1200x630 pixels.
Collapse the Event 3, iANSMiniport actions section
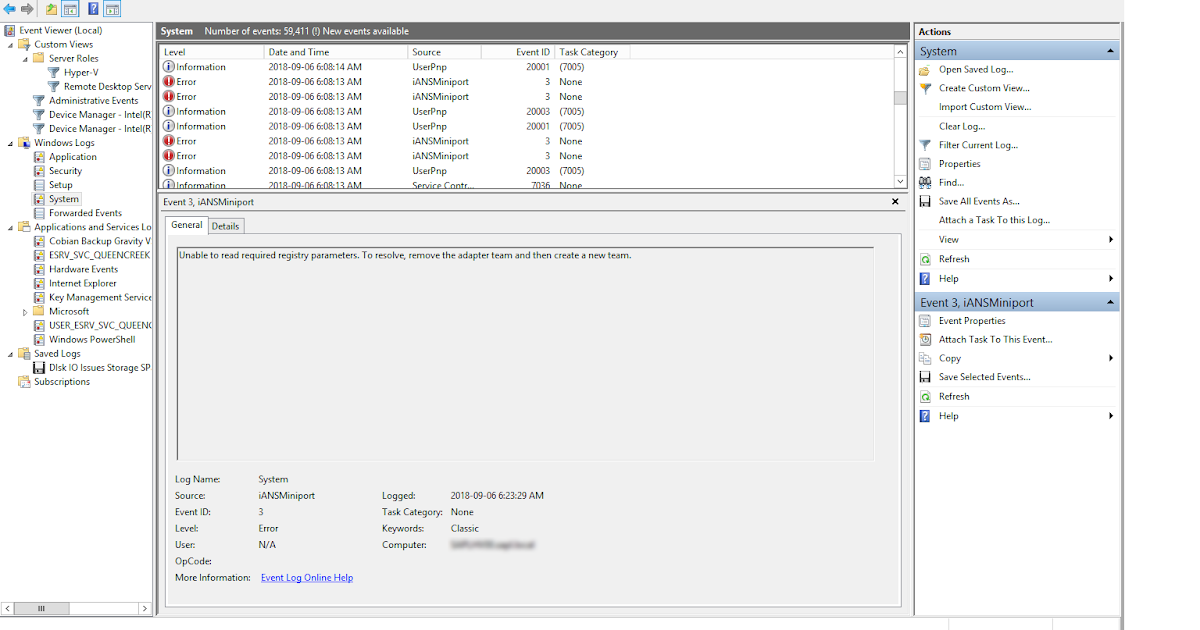(x=1108, y=301)
